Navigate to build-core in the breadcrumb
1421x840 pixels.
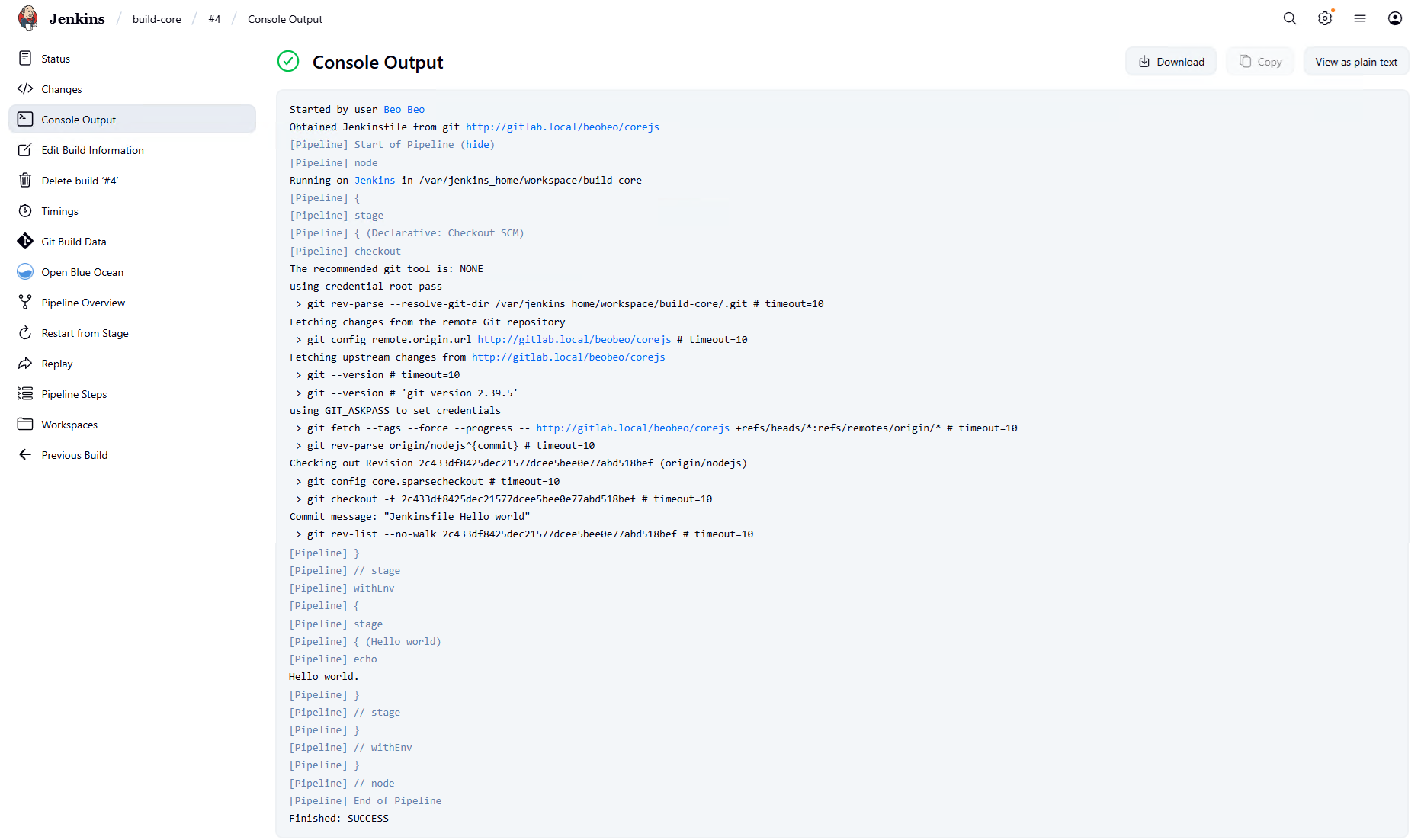156,19
